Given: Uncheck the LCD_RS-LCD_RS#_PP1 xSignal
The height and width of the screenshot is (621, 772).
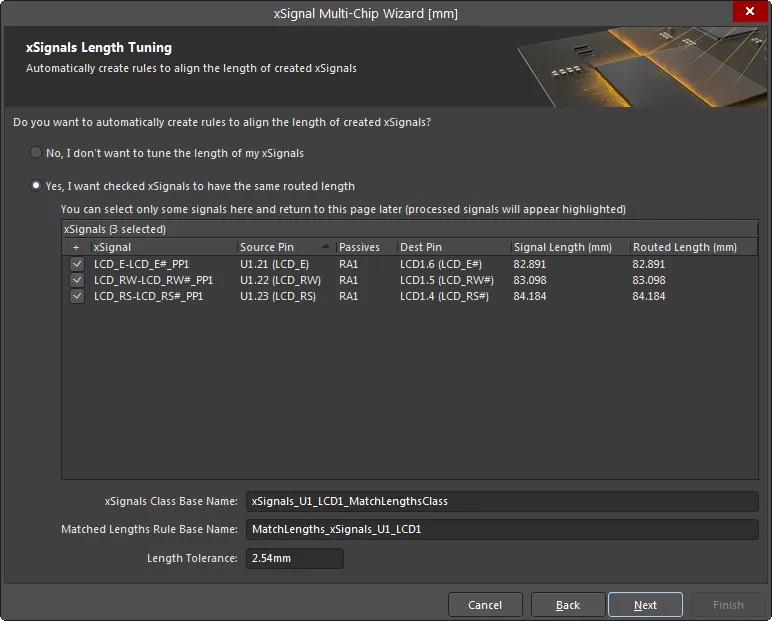Looking at the screenshot, I should tap(77, 296).
